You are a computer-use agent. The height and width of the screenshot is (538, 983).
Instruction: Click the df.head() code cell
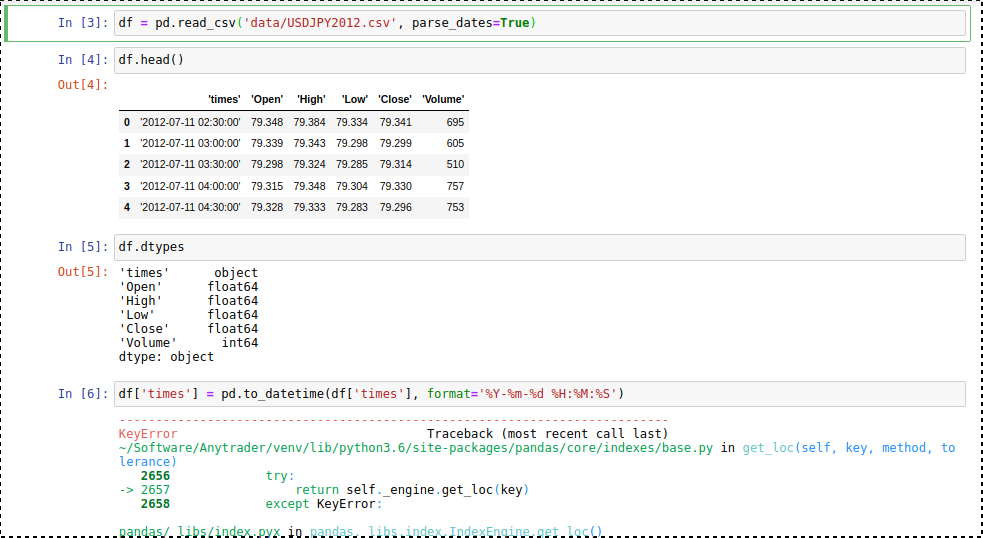[540, 60]
